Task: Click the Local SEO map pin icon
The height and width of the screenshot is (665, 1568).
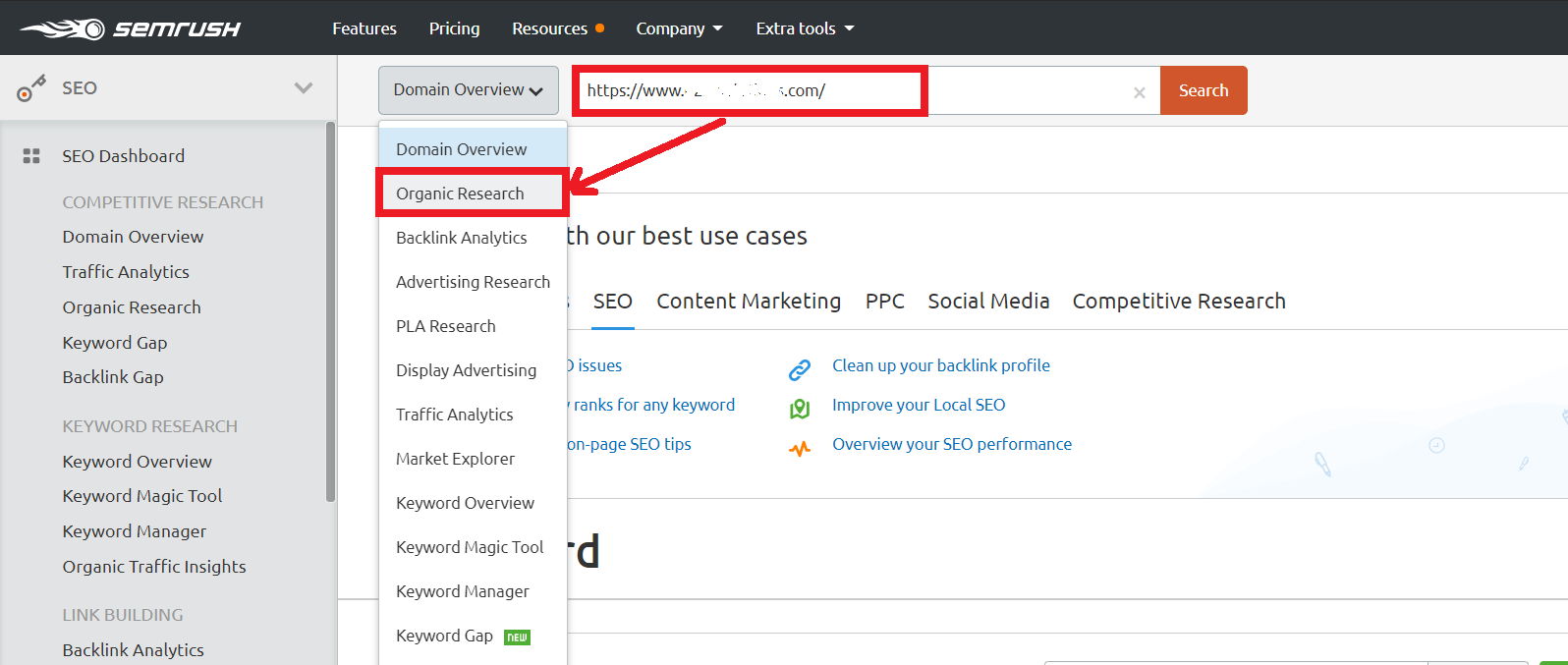Action: 800,409
